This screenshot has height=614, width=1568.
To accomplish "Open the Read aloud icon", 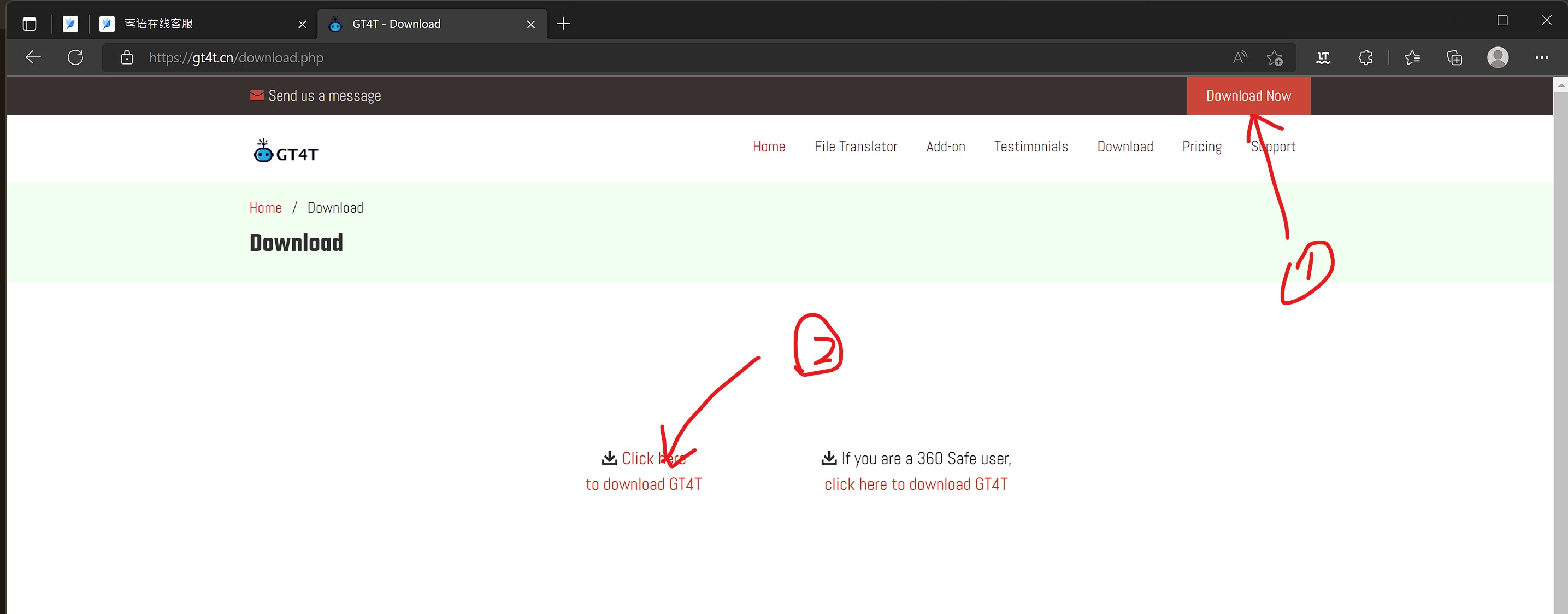I will pos(1239,57).
